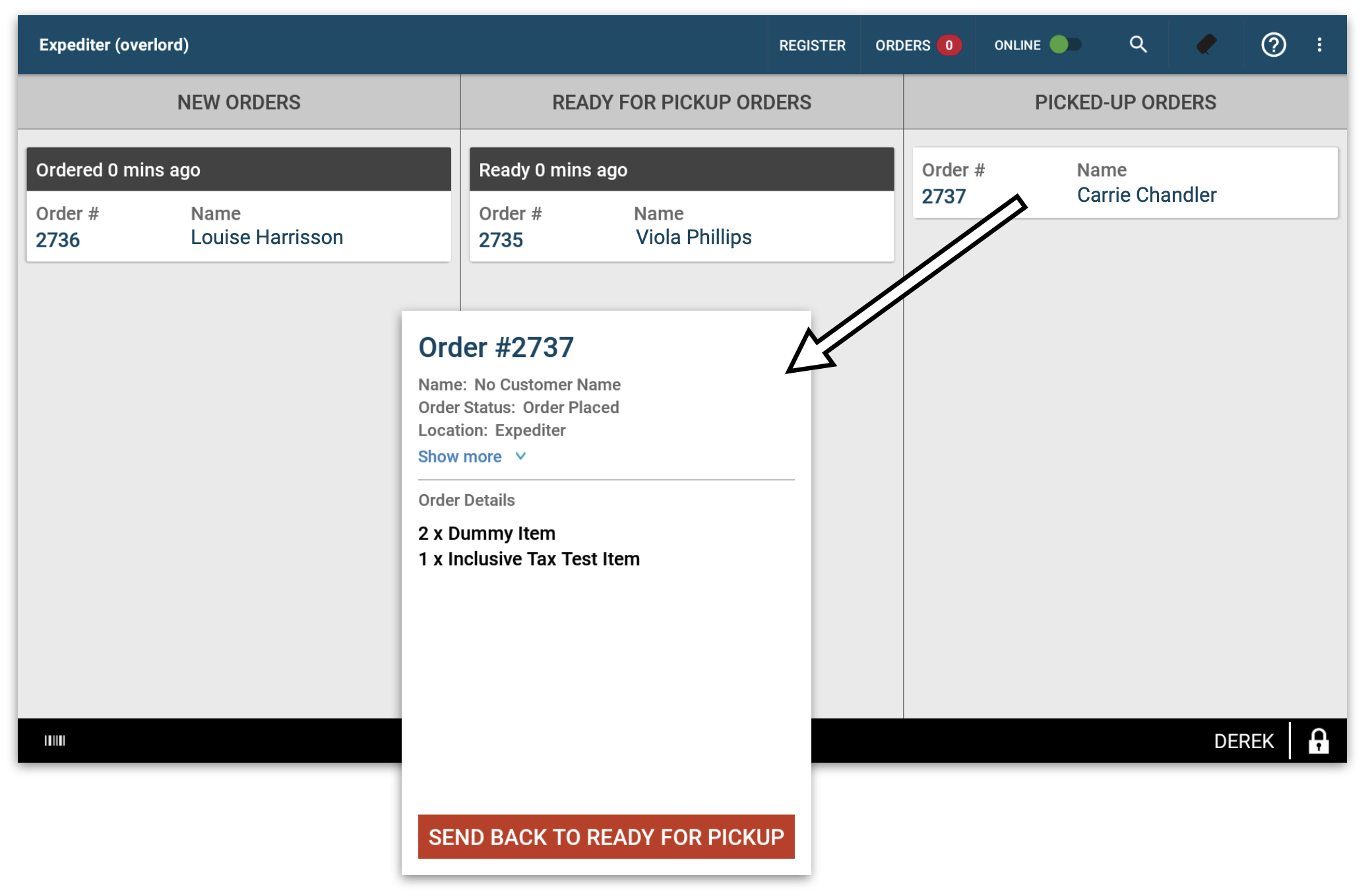Click the barcode scanner icon

coord(53,740)
